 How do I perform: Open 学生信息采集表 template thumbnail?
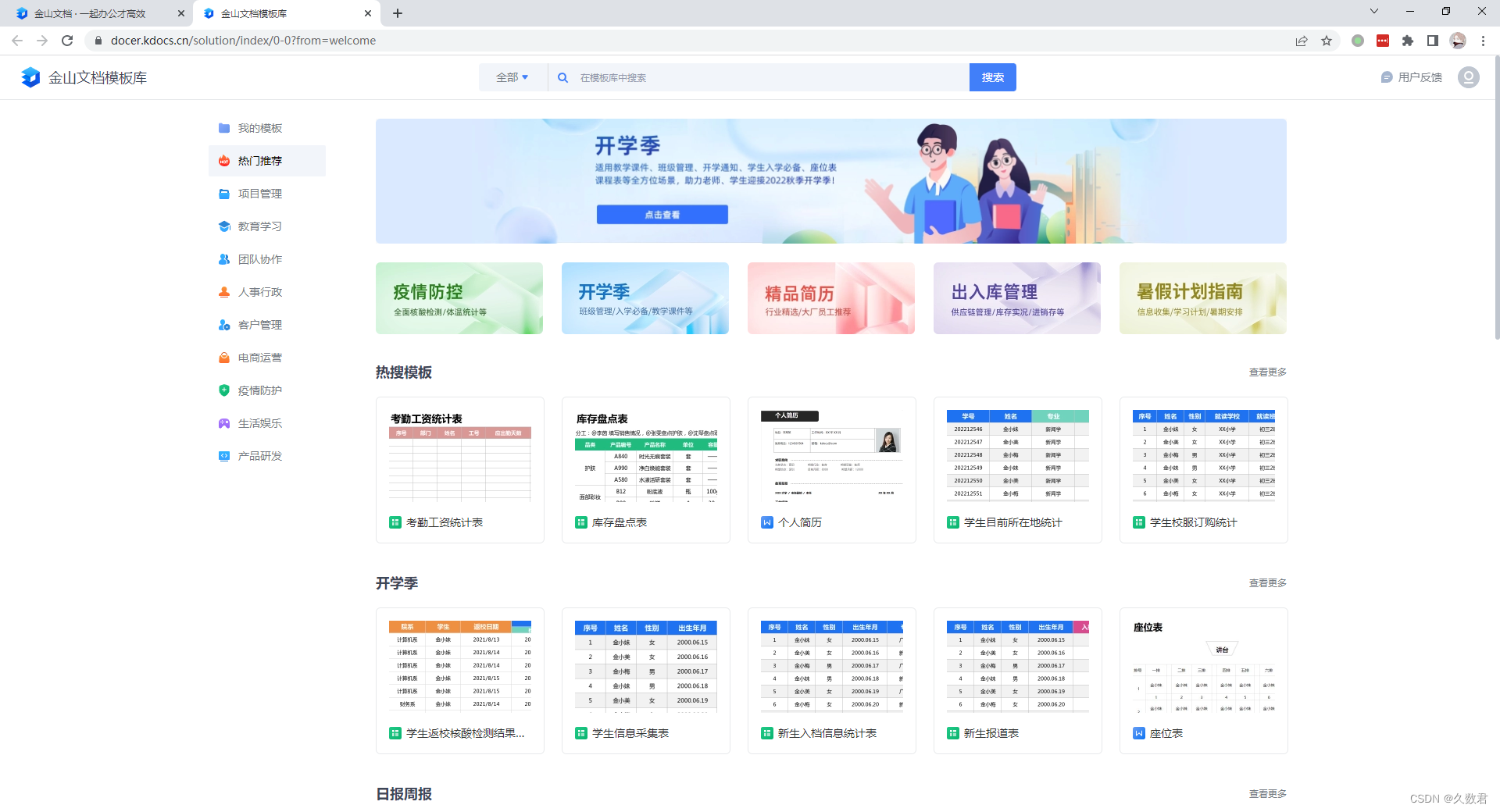pyautogui.click(x=646, y=665)
